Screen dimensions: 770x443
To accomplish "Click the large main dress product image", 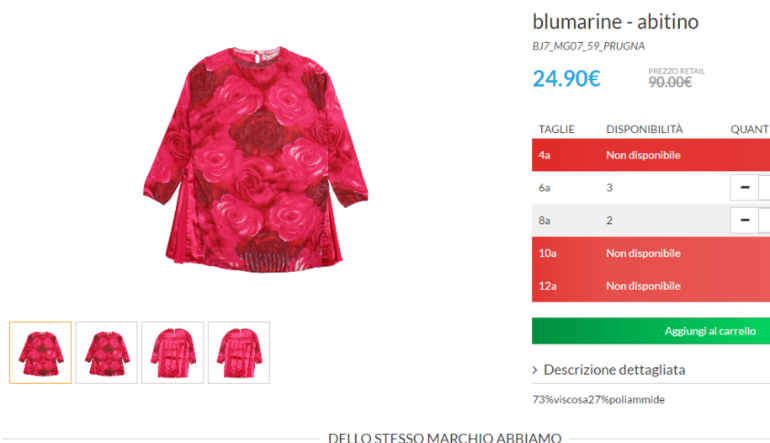I will point(255,160).
